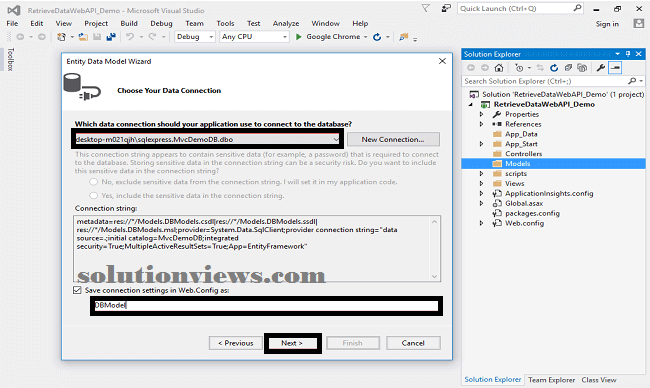Start debugging with the green play icon
Image resolution: width=650 pixels, height=388 pixels.
pos(298,37)
